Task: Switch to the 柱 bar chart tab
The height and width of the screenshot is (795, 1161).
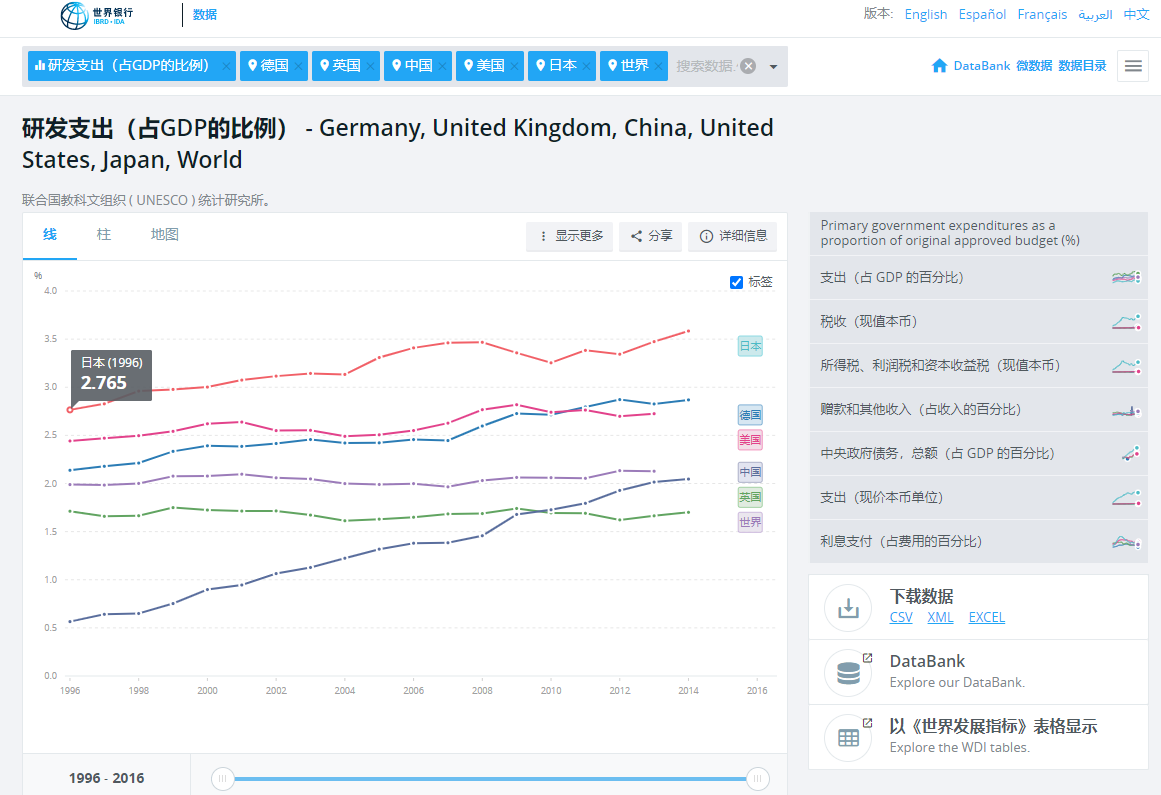Action: click(104, 235)
